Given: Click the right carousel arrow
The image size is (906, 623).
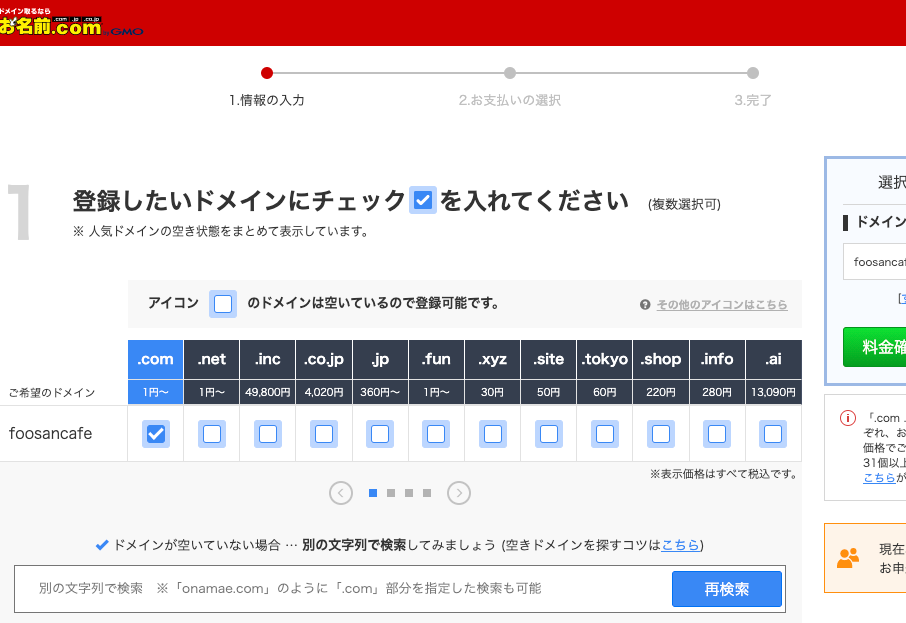Looking at the screenshot, I should coord(459,492).
